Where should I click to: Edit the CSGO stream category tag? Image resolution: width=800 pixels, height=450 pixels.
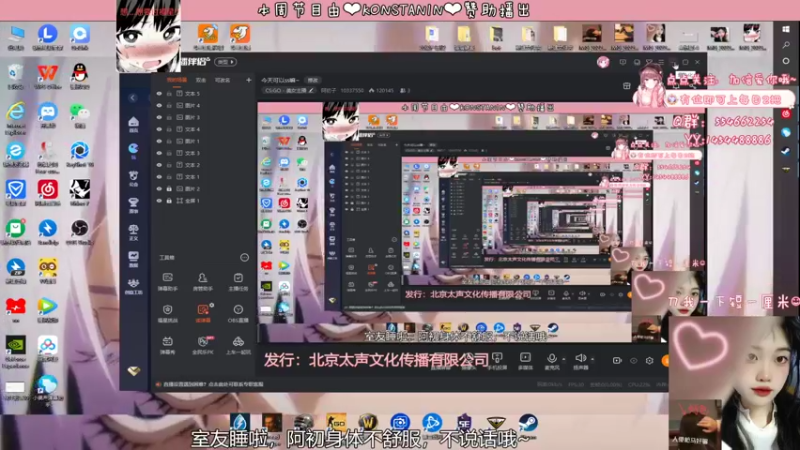[289, 90]
